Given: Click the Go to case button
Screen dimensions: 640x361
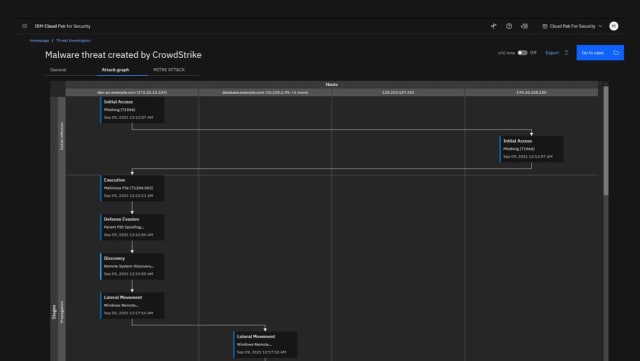Looking at the screenshot, I should (x=600, y=53).
